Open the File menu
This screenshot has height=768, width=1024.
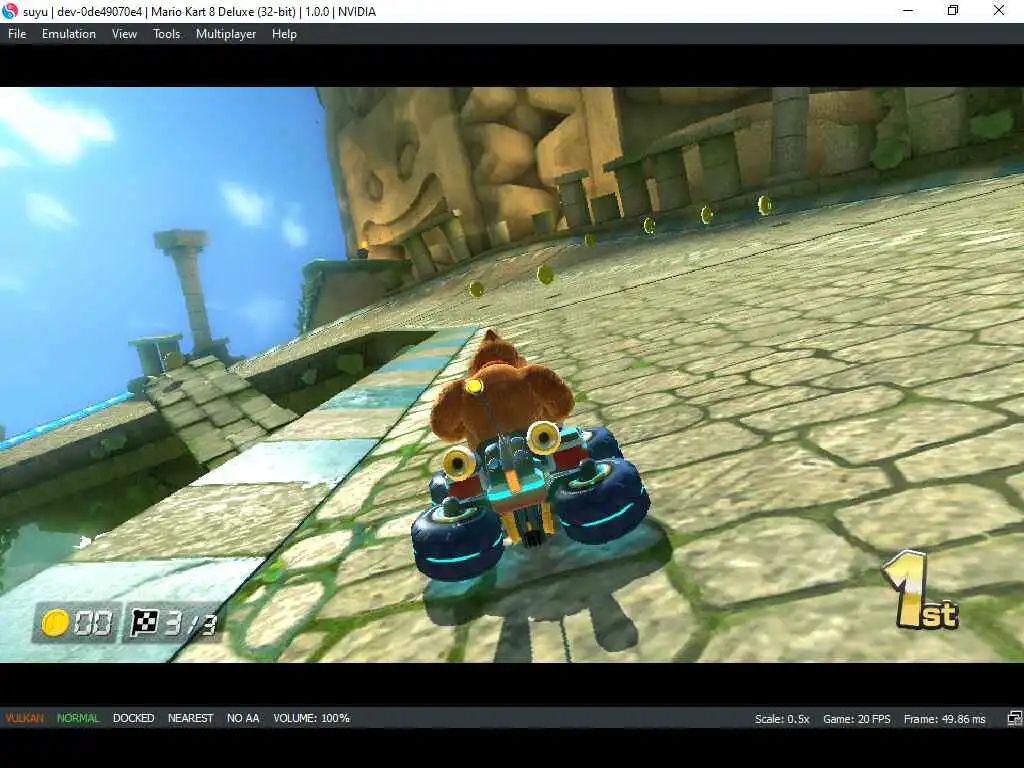(17, 34)
